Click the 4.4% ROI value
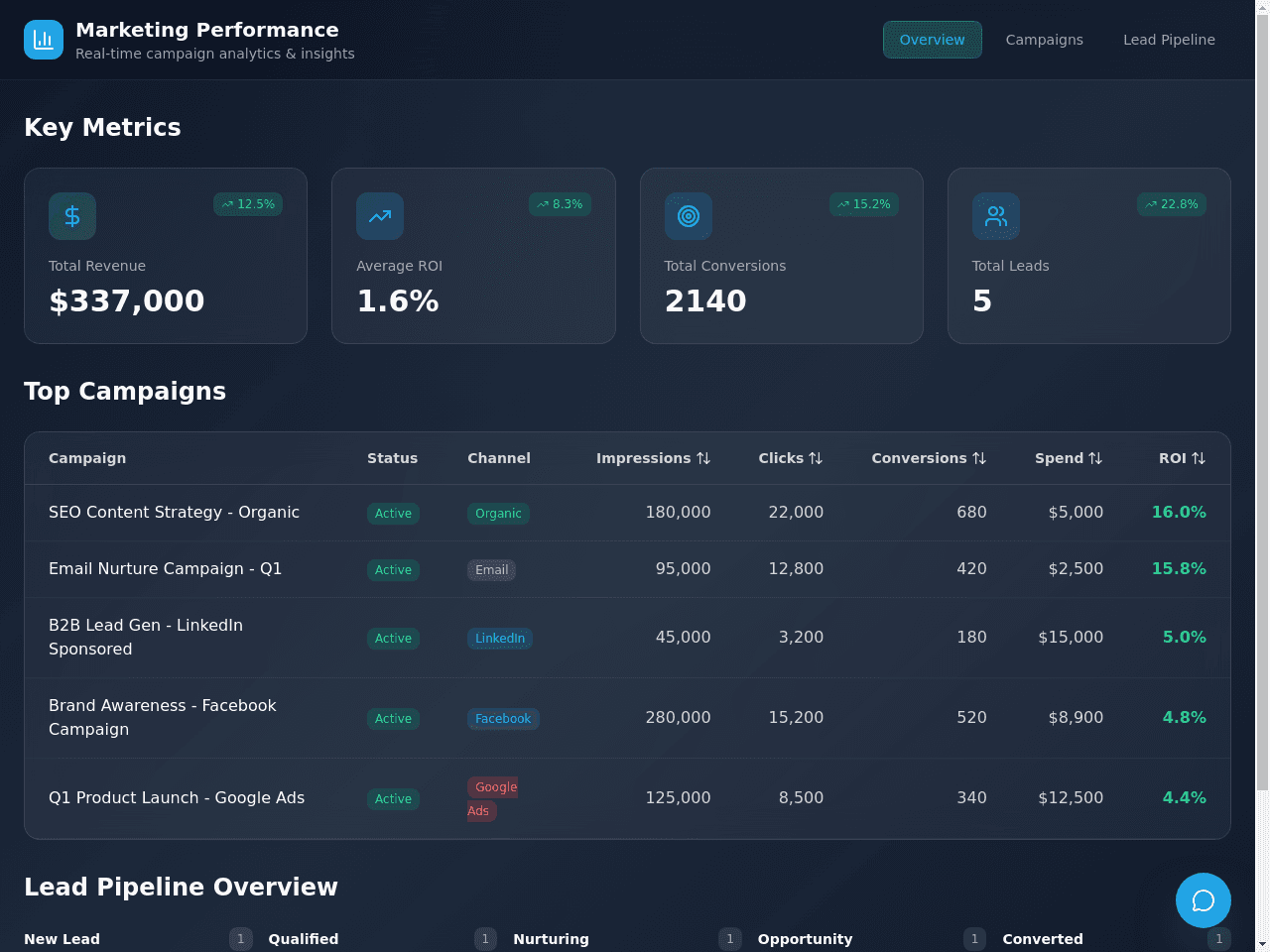The image size is (1270, 952). [x=1185, y=798]
